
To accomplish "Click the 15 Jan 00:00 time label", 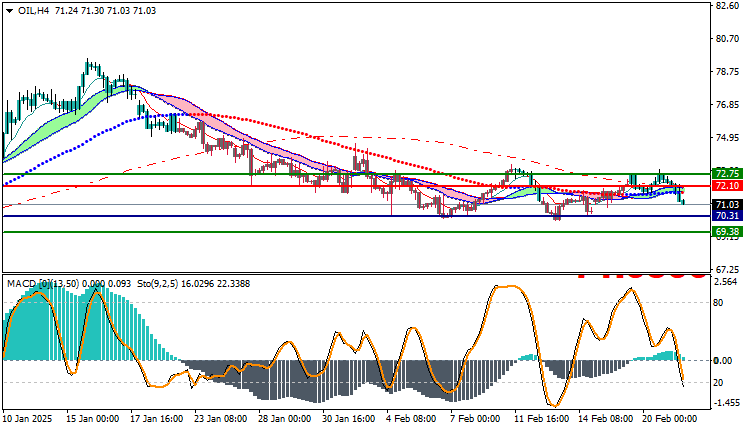I will coord(93,419).
